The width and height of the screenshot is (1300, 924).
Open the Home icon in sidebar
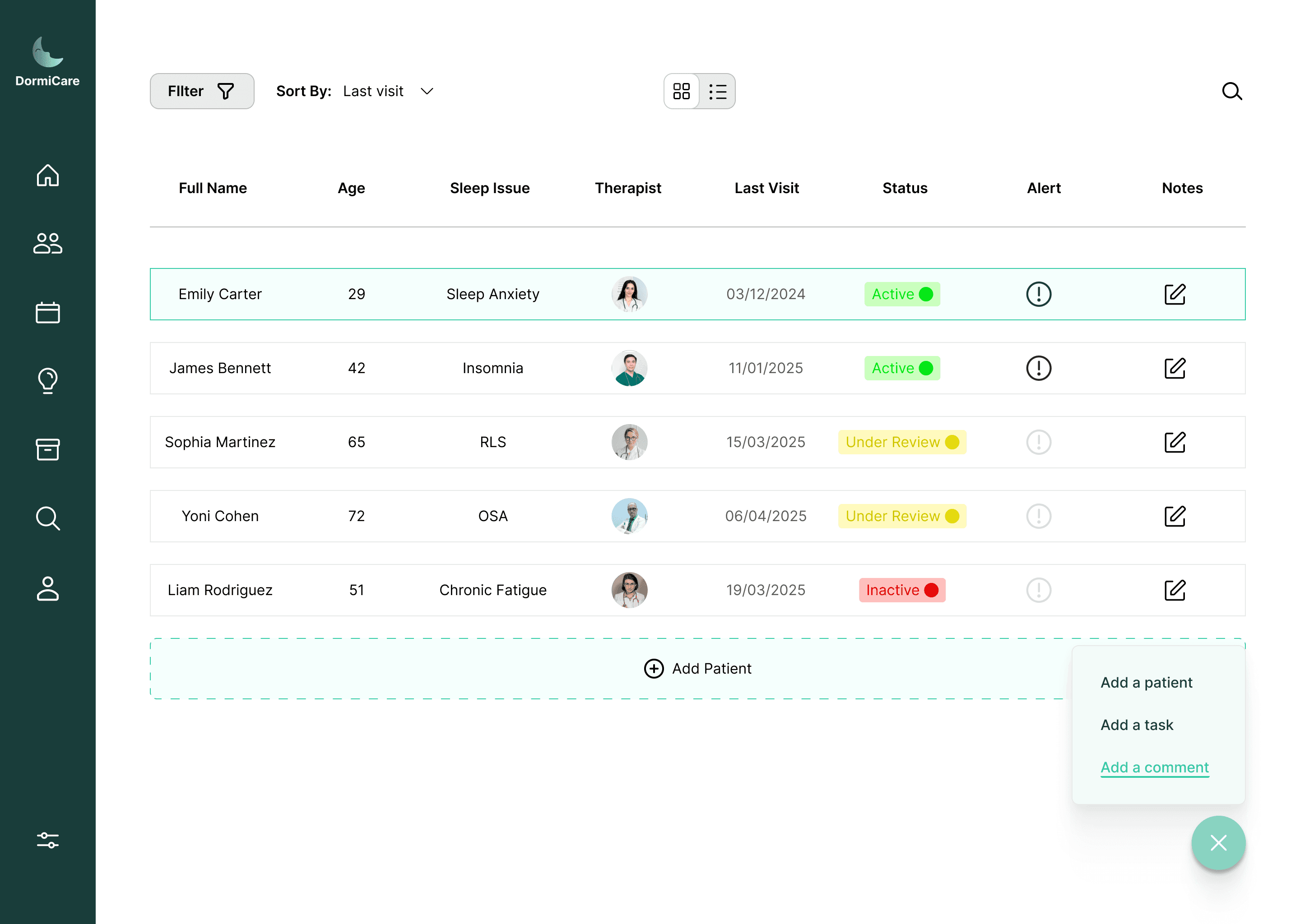click(x=48, y=175)
